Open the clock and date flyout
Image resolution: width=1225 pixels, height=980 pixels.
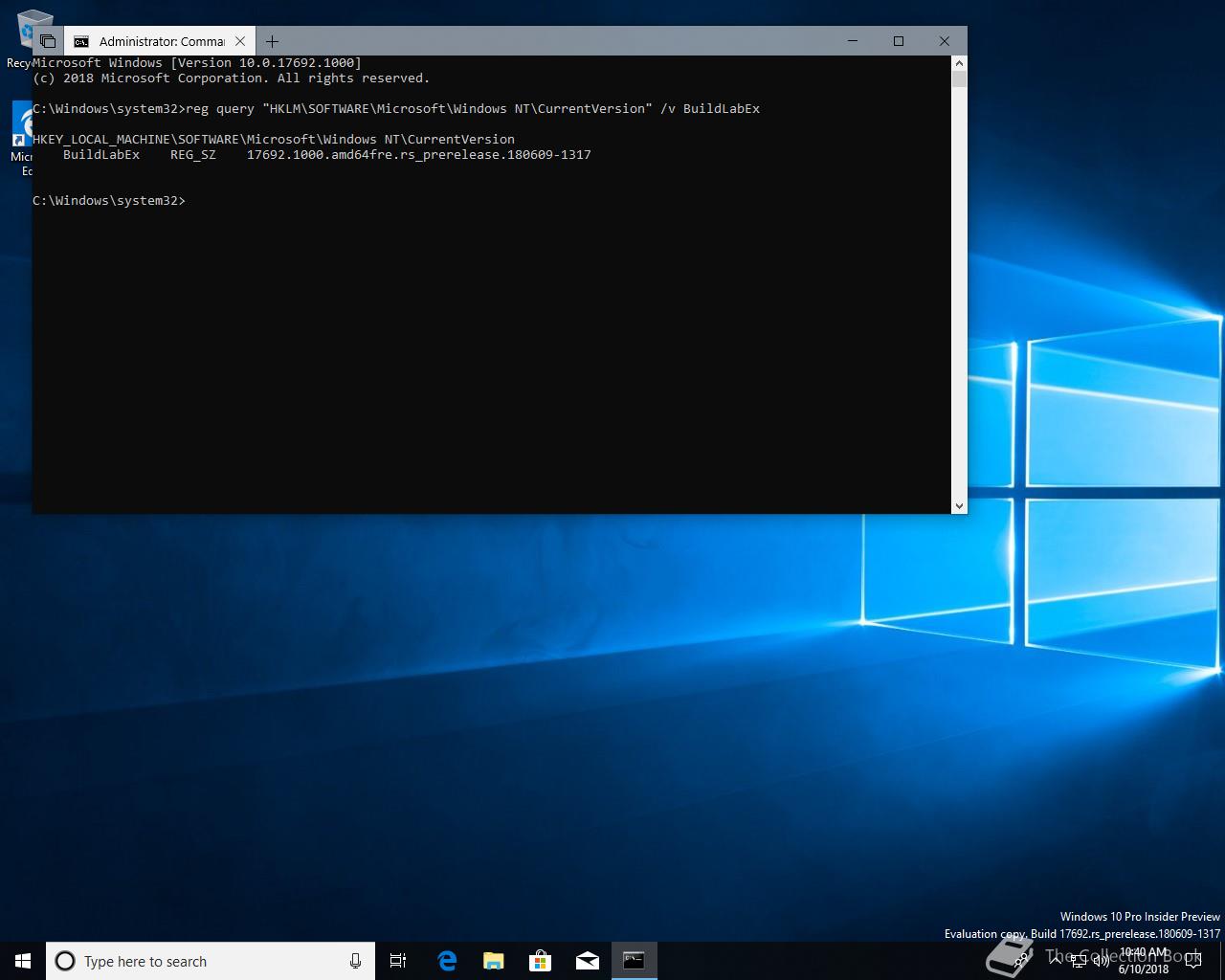pyautogui.click(x=1143, y=961)
